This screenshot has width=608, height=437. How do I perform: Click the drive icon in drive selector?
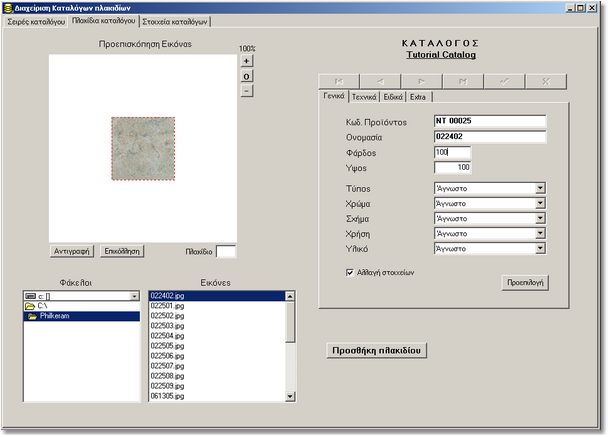point(30,296)
